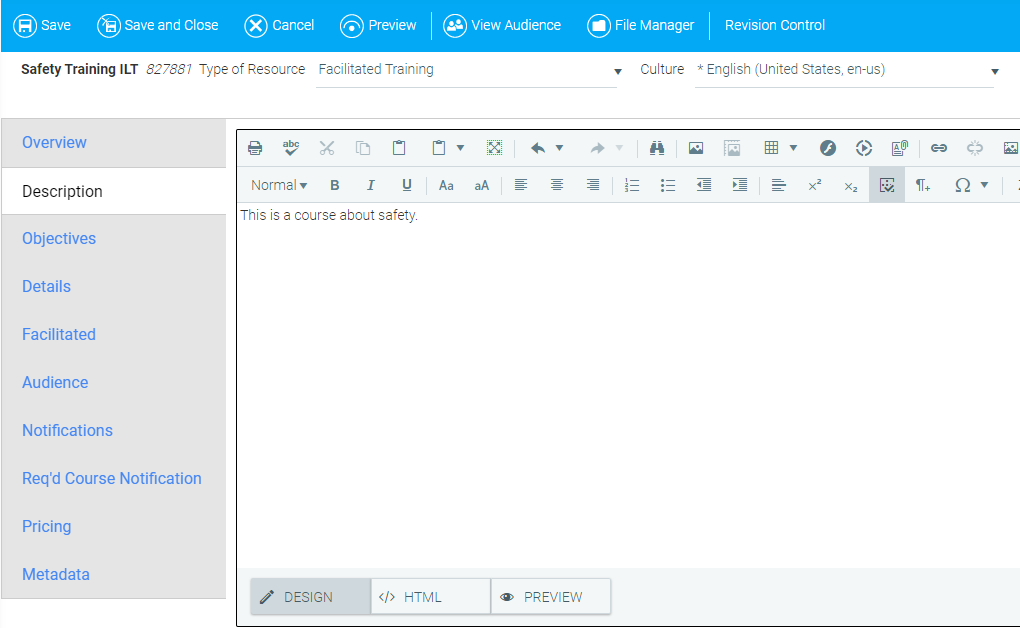Click the Insert Table grid icon
The image size is (1020, 628).
coord(772,148)
